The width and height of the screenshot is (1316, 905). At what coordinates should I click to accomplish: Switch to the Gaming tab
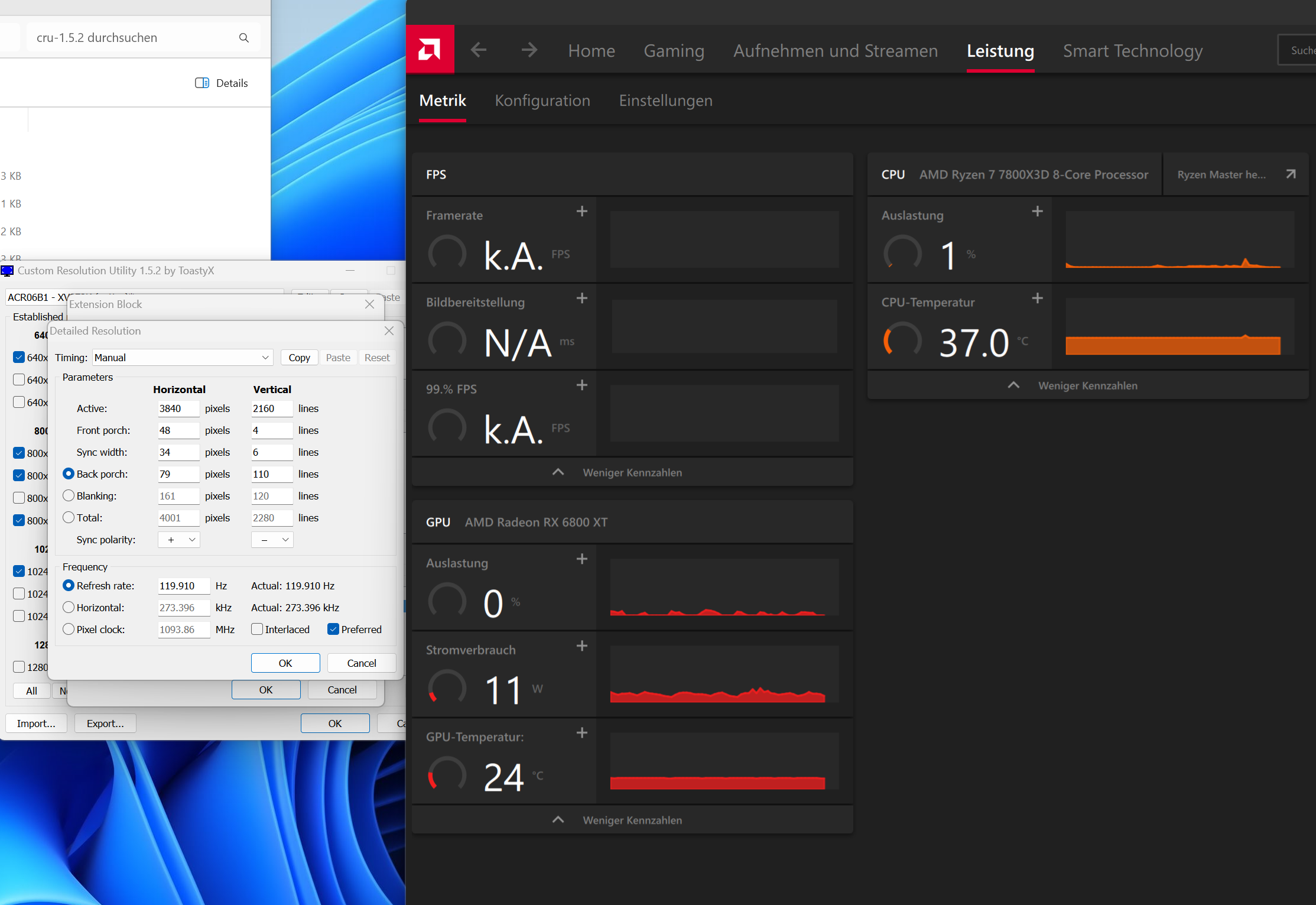pyautogui.click(x=674, y=51)
